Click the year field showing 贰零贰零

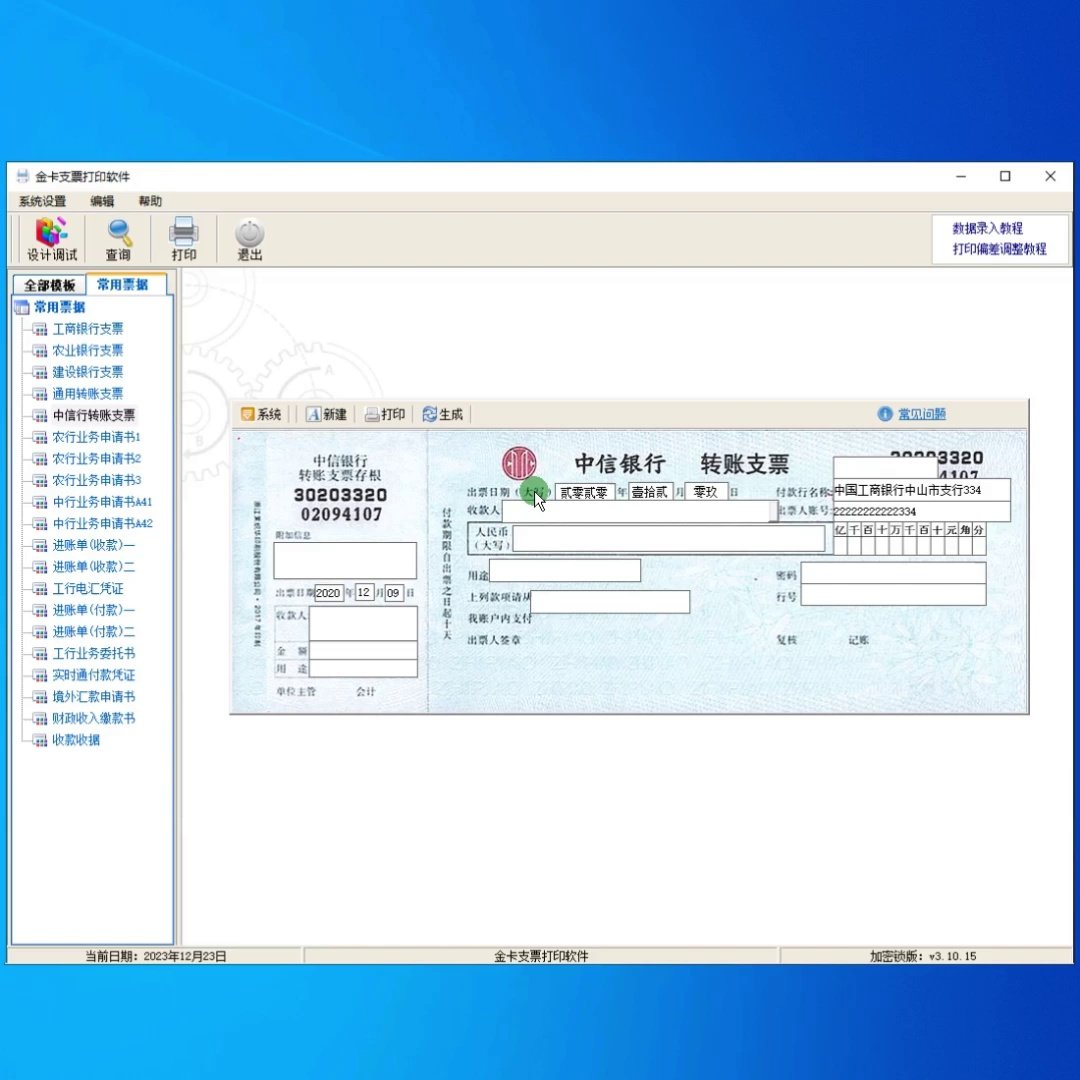[x=584, y=492]
